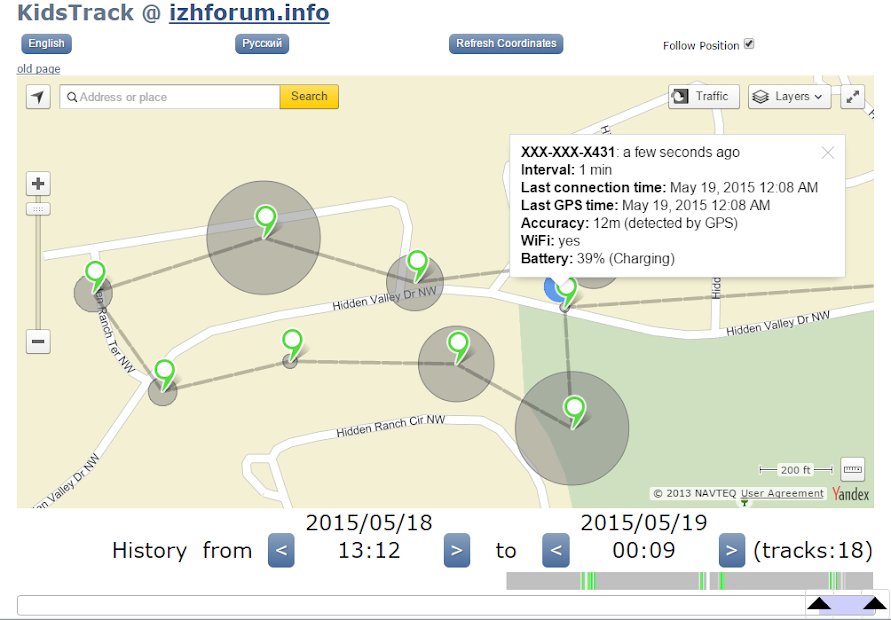Screen dimensions: 891x620
Task: Open the old page link
Action: click(38, 69)
